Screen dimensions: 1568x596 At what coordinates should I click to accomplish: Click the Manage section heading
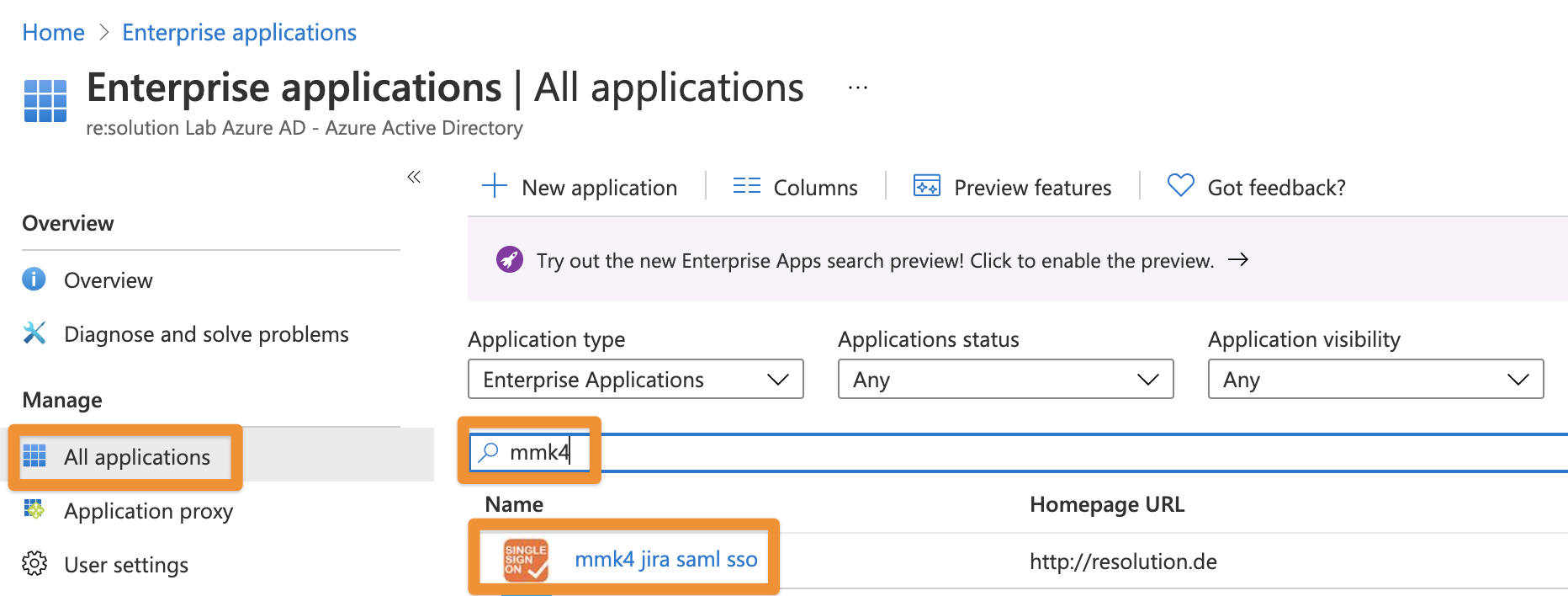click(x=62, y=400)
